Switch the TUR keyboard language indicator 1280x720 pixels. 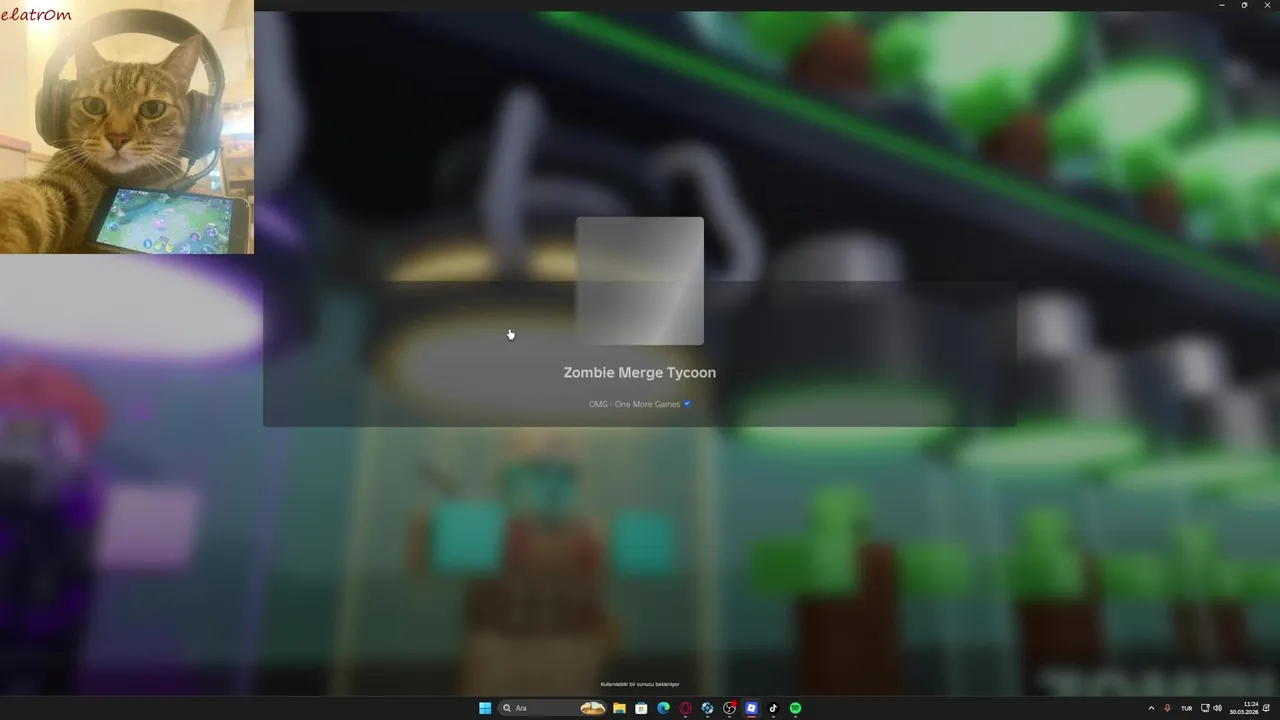coord(1187,708)
